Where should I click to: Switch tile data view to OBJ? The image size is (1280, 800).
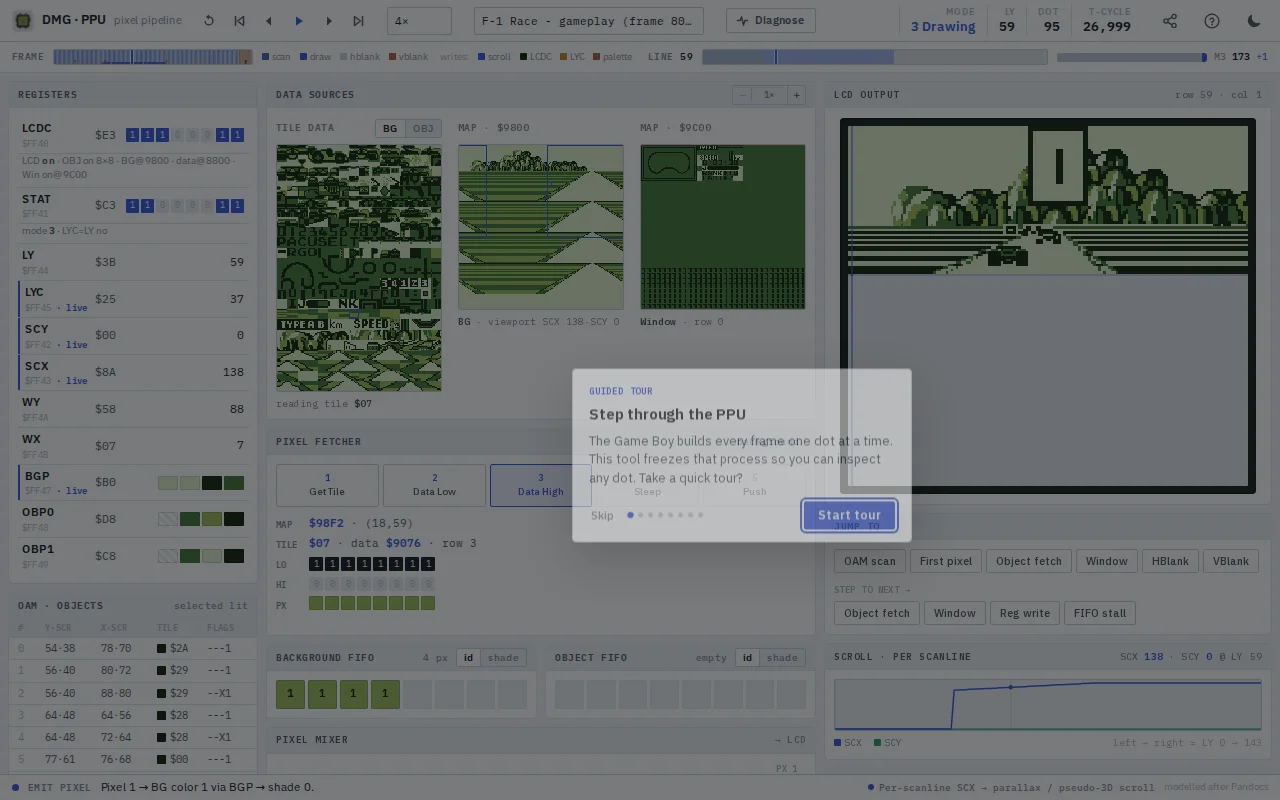[423, 128]
